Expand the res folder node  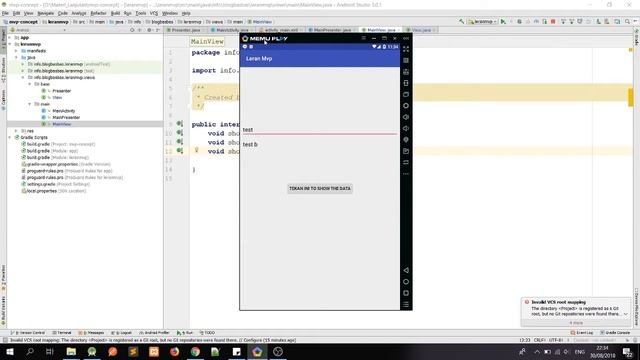click(x=16, y=131)
